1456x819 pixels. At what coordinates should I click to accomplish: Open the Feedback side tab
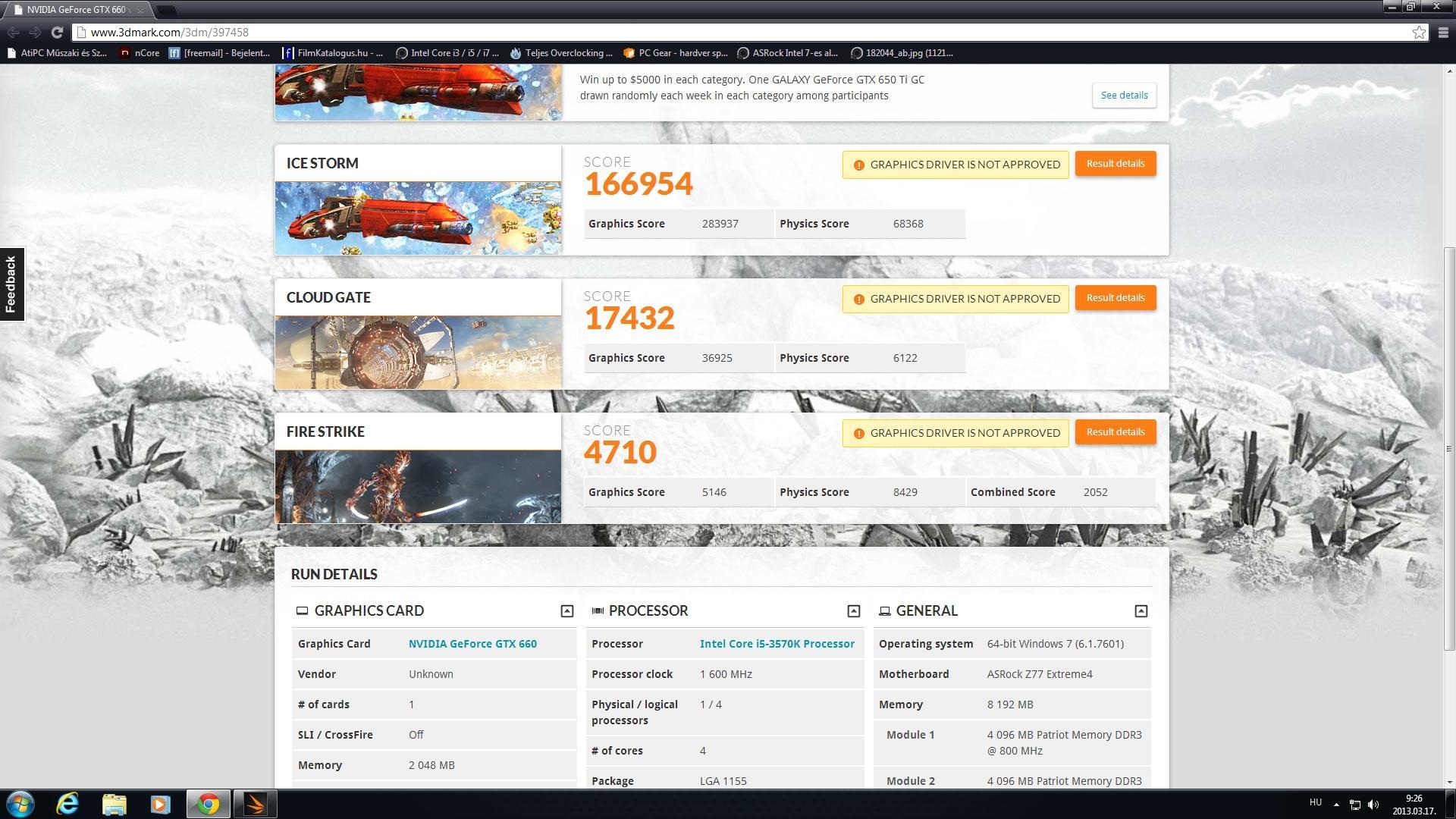(11, 284)
